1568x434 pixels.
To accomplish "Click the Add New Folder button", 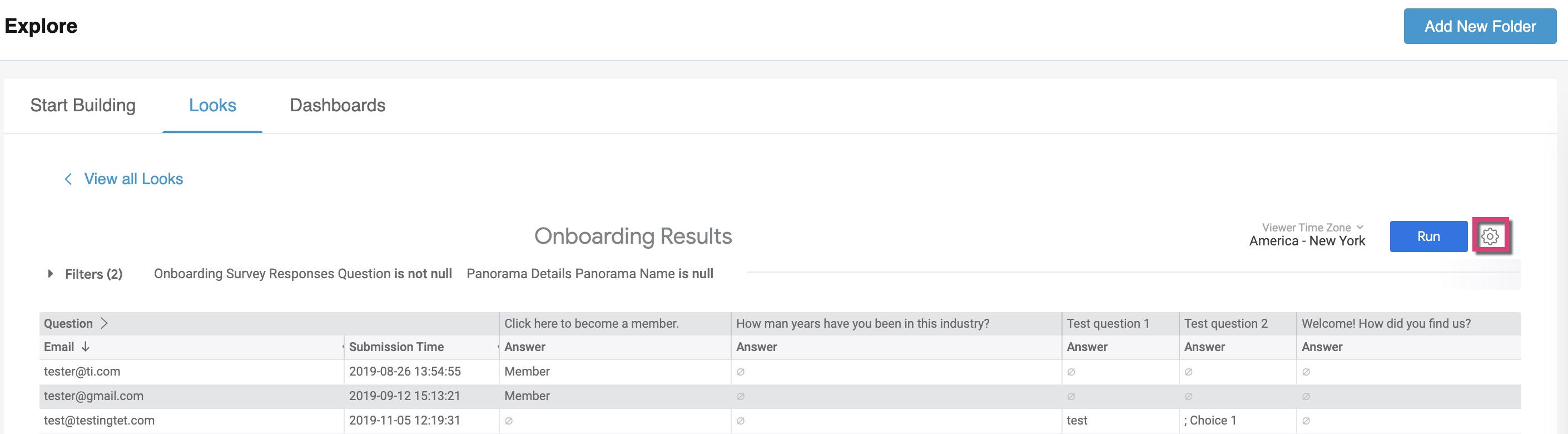I will point(1480,26).
